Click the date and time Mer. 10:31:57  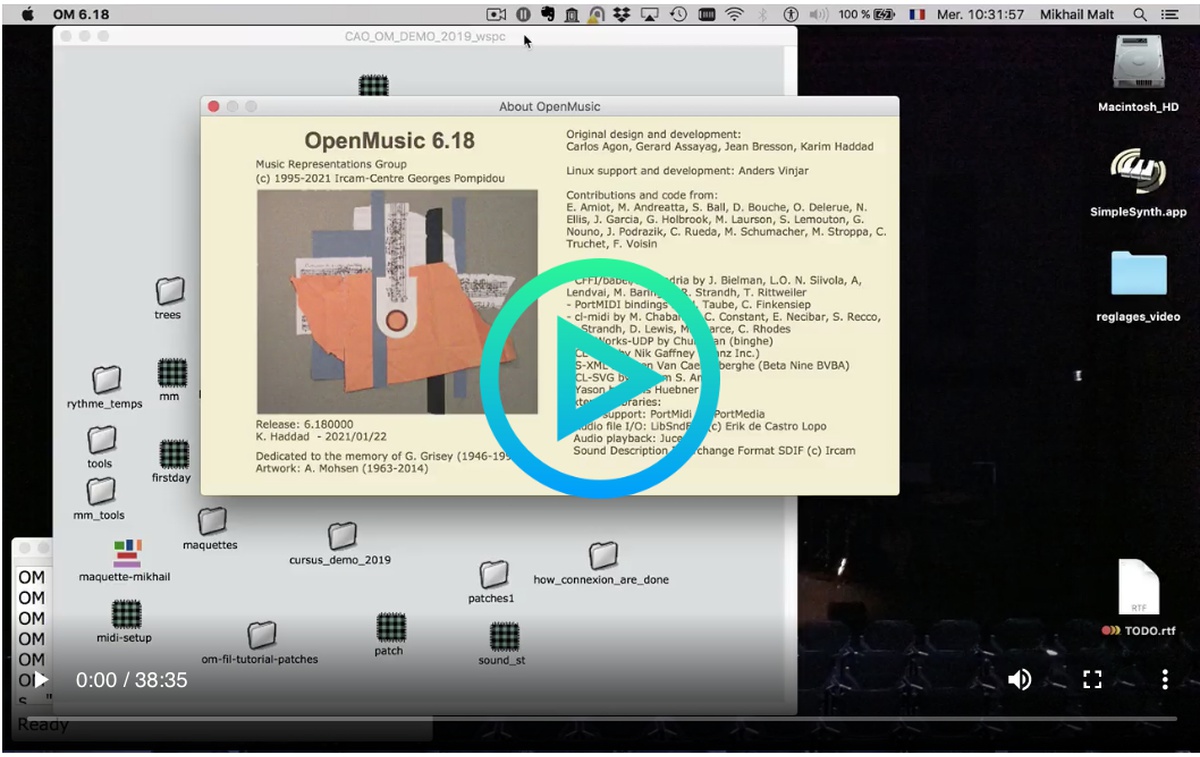pyautogui.click(x=980, y=15)
